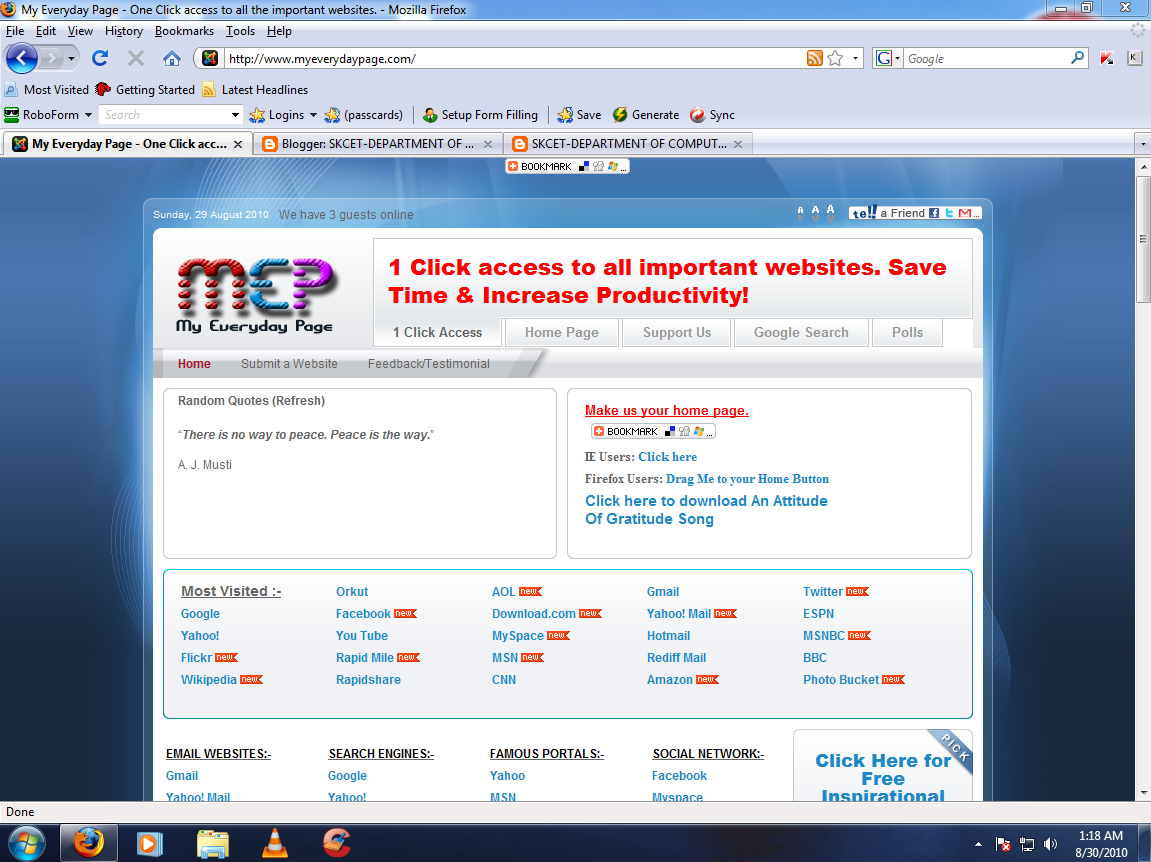
Task: Expand the RoboForm menu dropdown
Action: pyautogui.click(x=88, y=115)
